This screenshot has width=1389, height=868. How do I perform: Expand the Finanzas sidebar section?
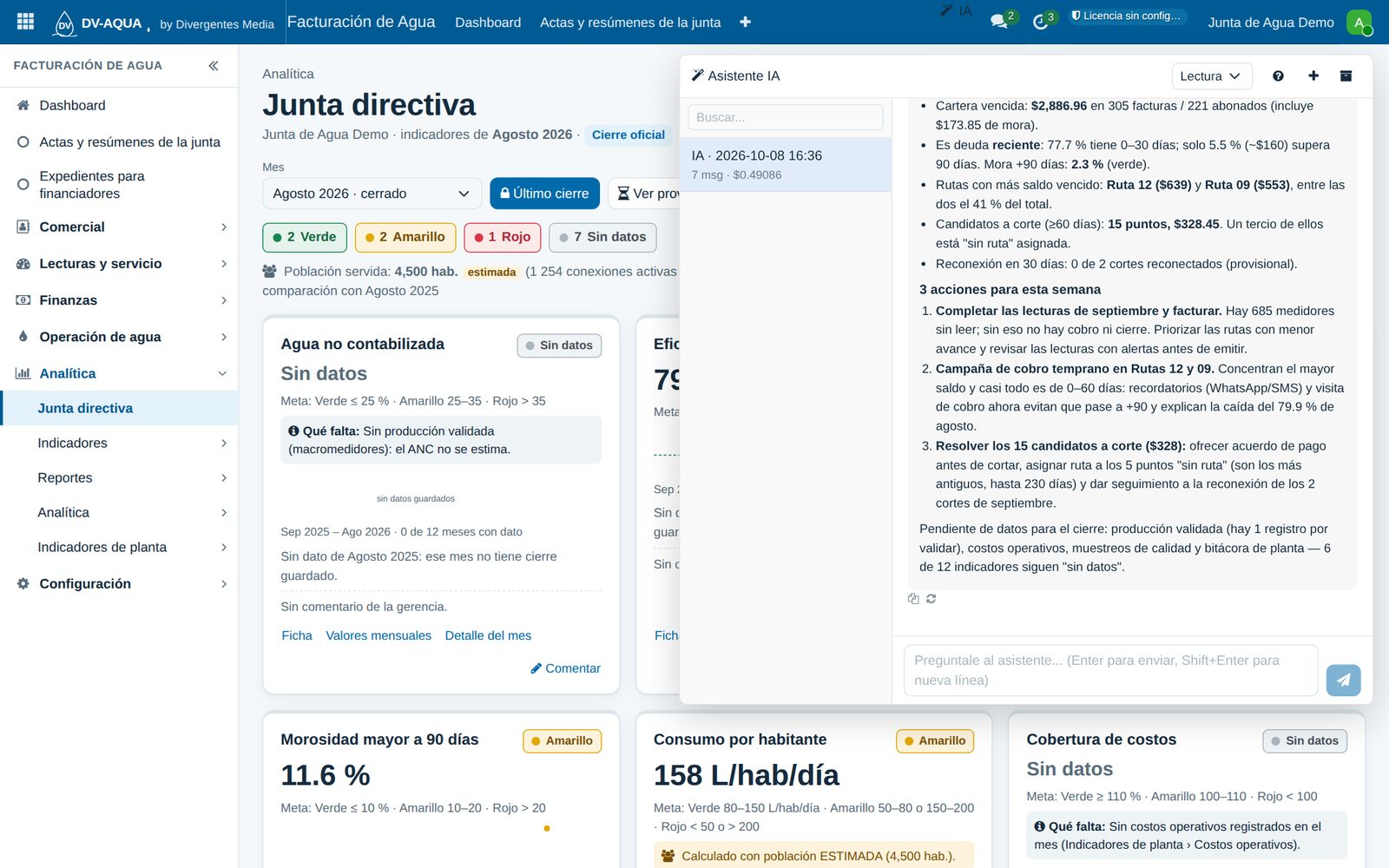pyautogui.click(x=119, y=300)
